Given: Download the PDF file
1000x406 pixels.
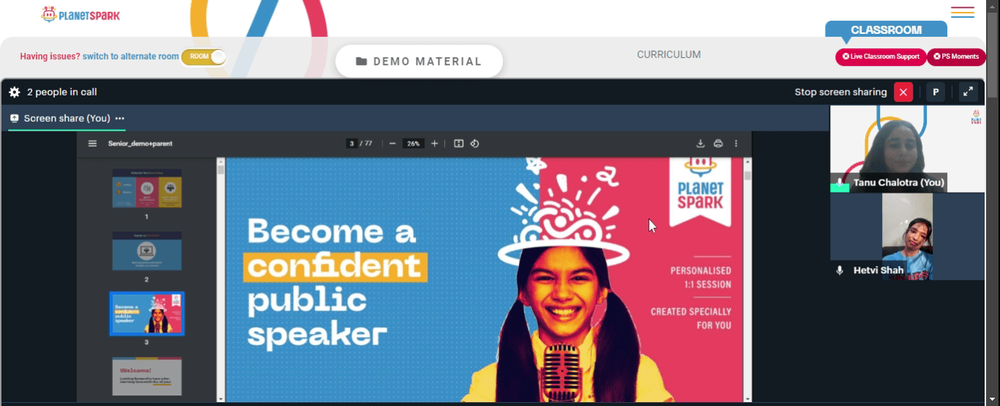Looking at the screenshot, I should pos(700,143).
